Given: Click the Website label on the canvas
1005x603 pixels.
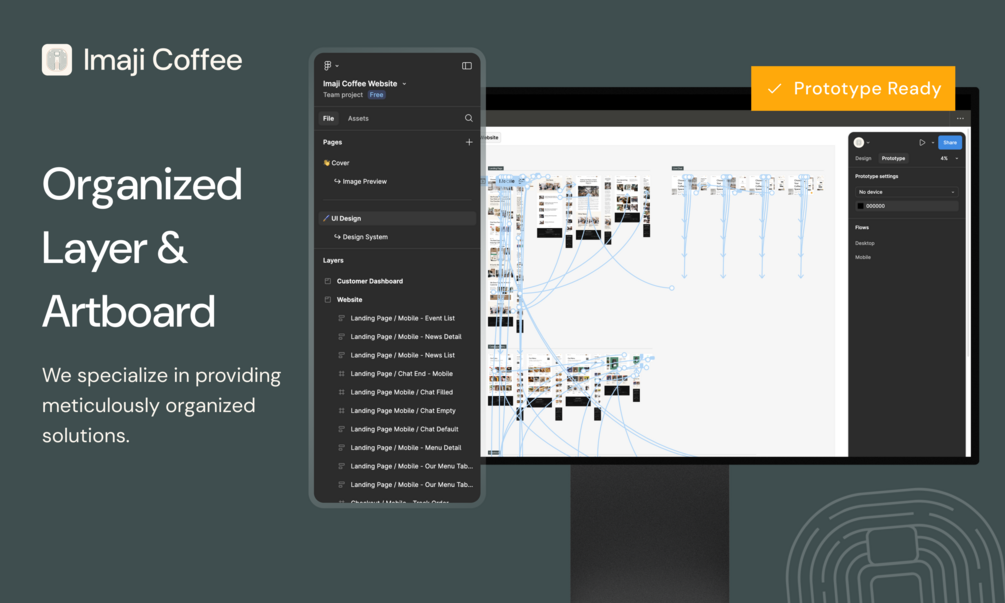Looking at the screenshot, I should pyautogui.click(x=490, y=138).
